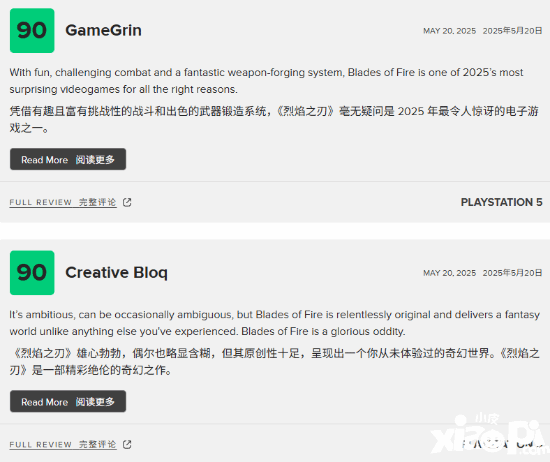Click the Creative Bloq English review quote
This screenshot has height=462, width=550.
275,323
